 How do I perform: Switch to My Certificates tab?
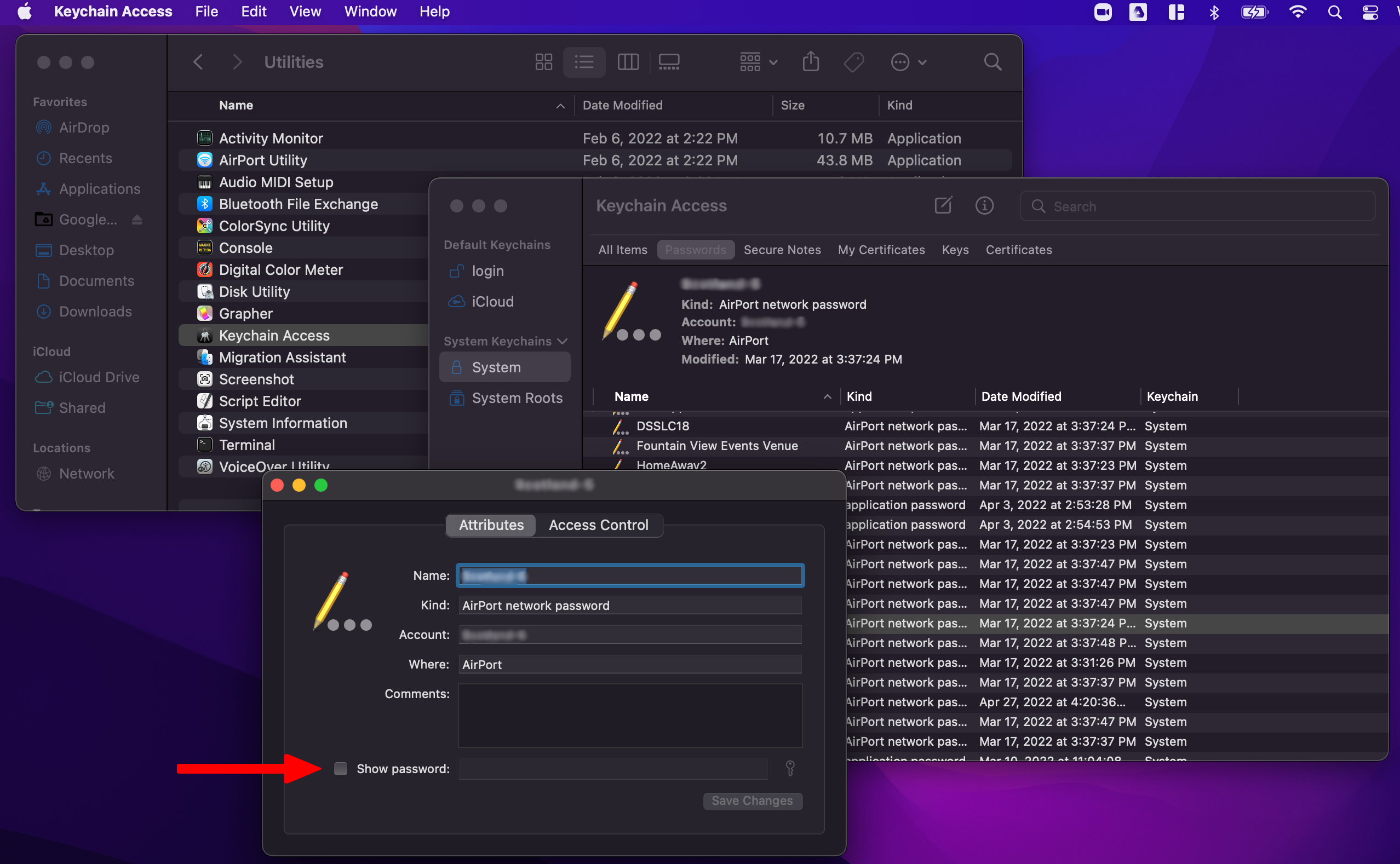point(881,250)
